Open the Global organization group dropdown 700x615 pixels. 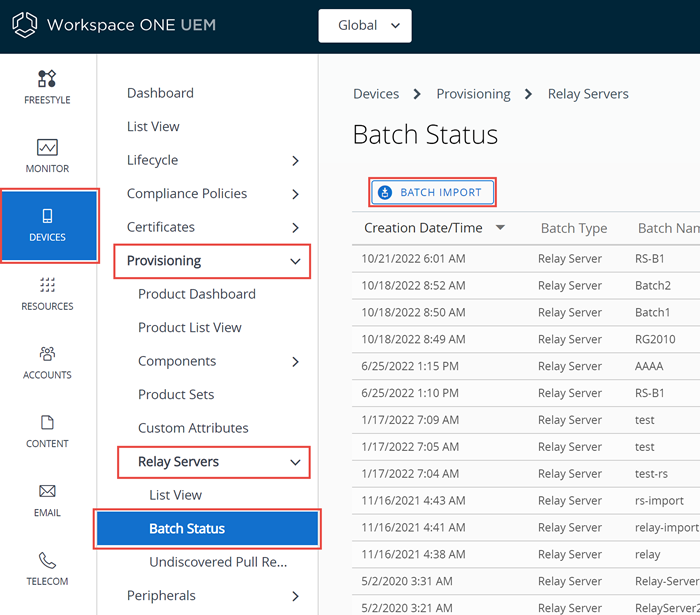365,26
